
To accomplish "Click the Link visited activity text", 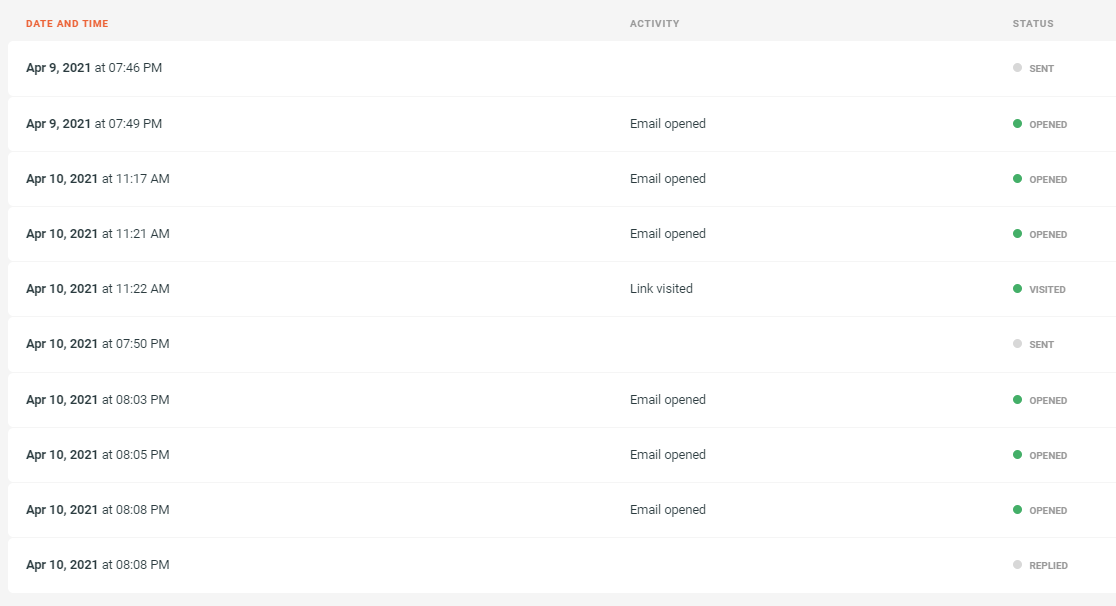I will click(x=659, y=289).
